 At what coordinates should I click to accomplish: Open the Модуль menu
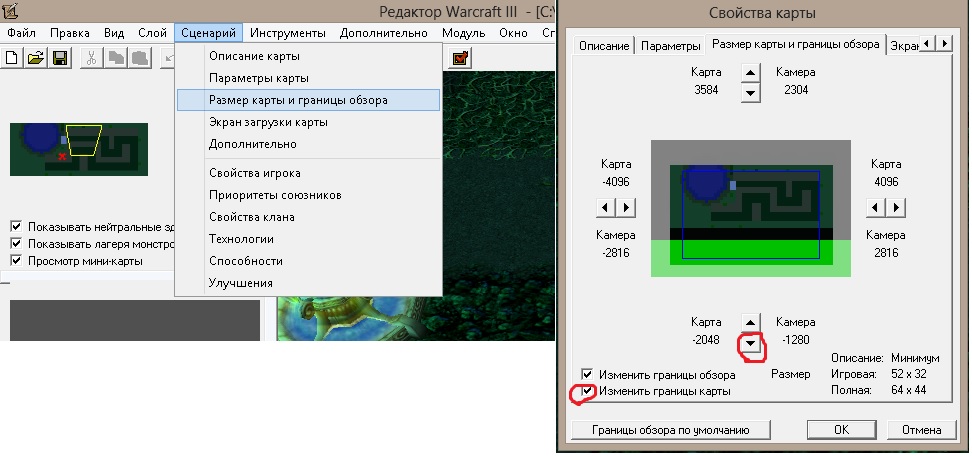464,33
